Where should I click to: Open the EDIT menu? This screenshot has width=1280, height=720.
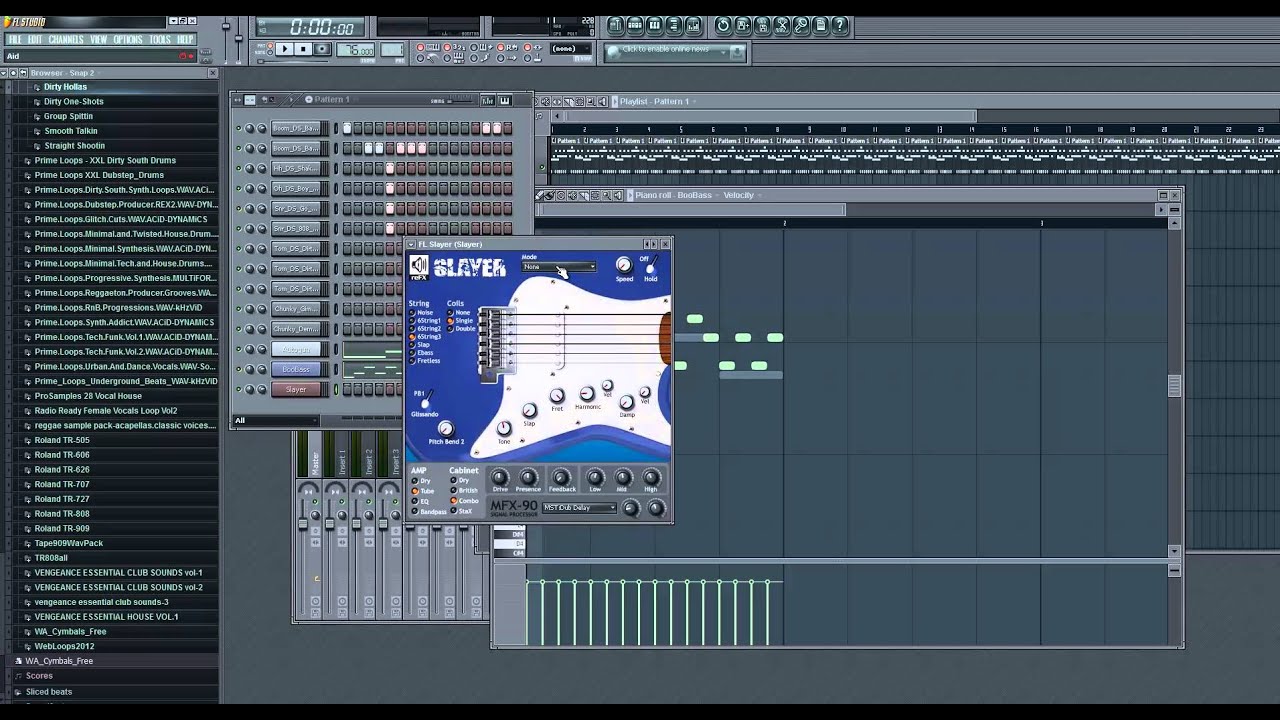tap(35, 40)
